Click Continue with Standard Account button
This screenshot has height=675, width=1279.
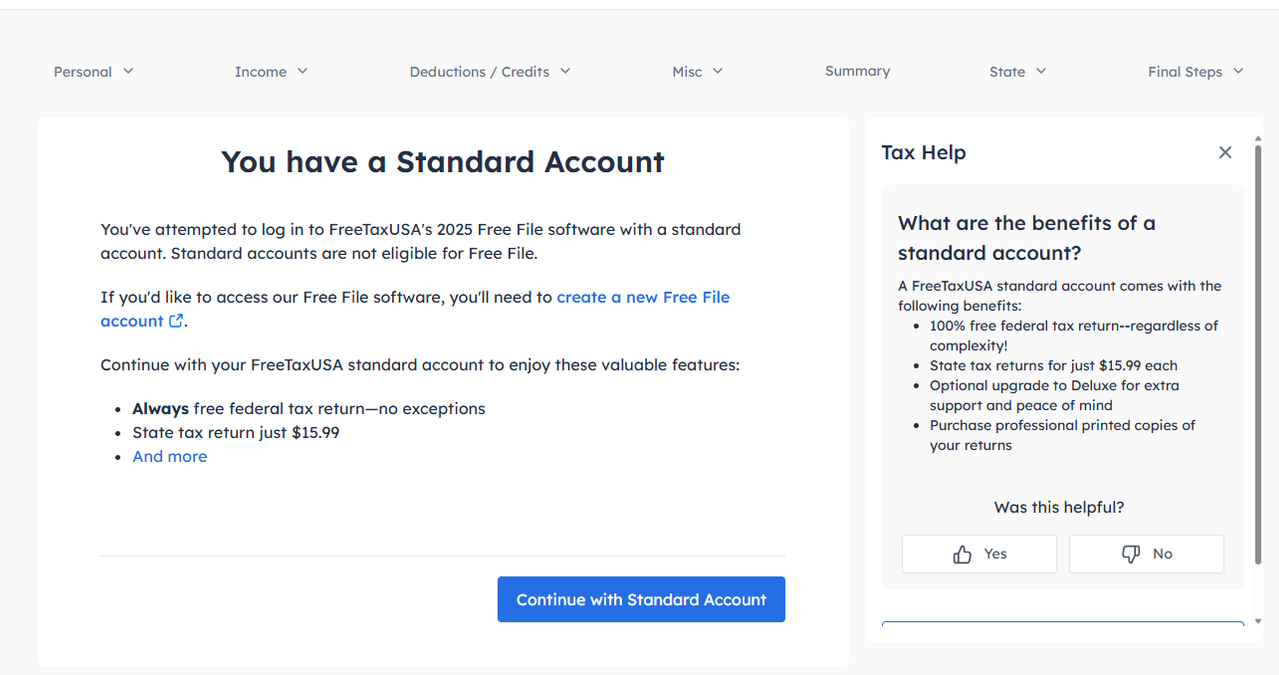(x=641, y=599)
